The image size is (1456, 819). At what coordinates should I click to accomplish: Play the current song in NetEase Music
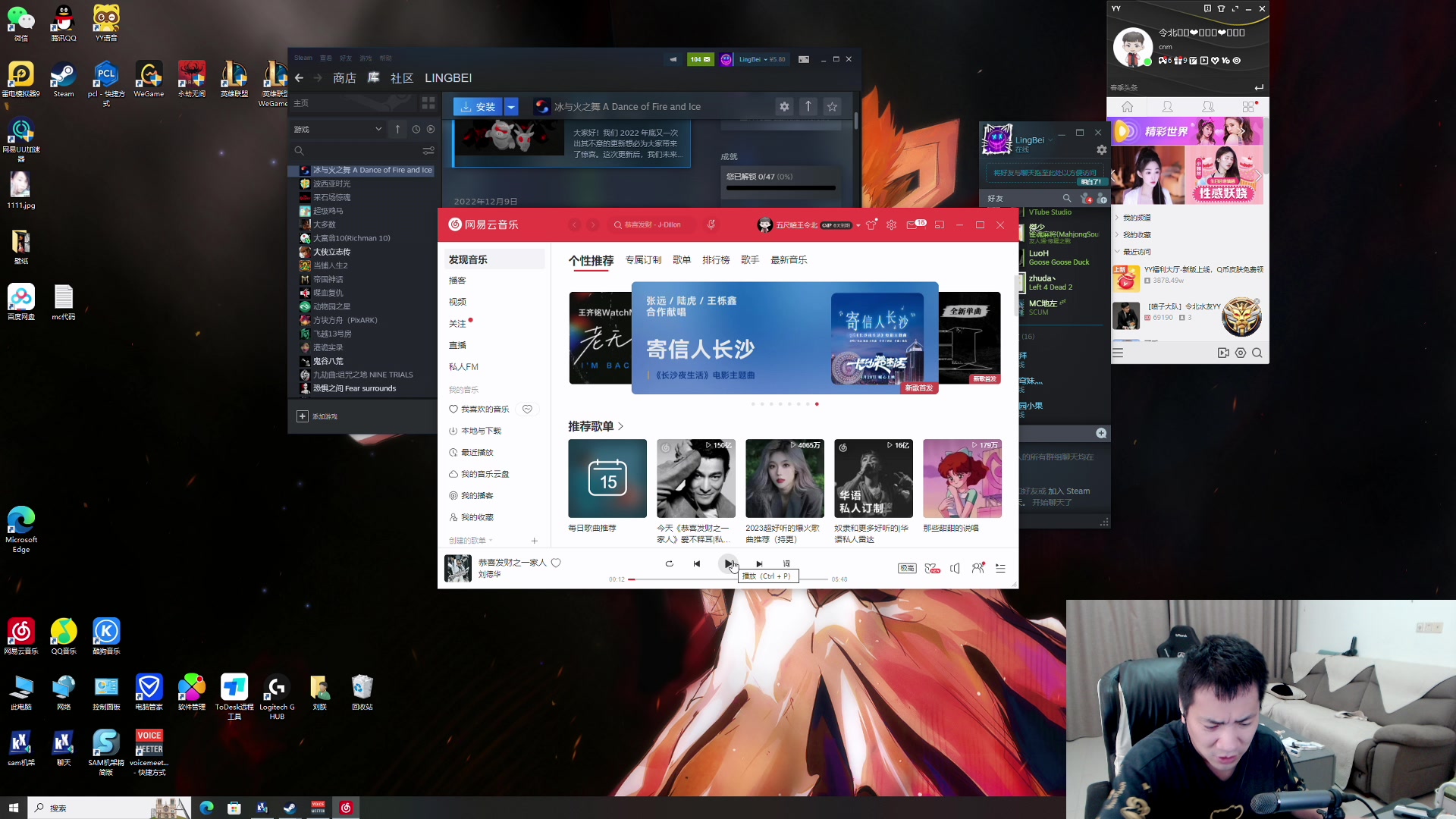728,563
